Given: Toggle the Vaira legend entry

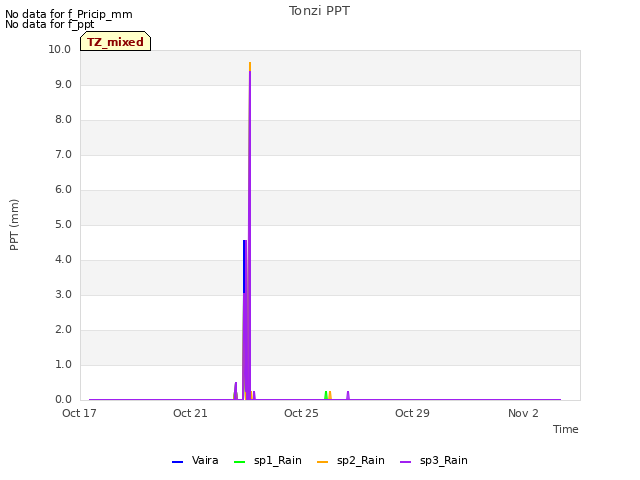Looking at the screenshot, I should click(x=195, y=461).
